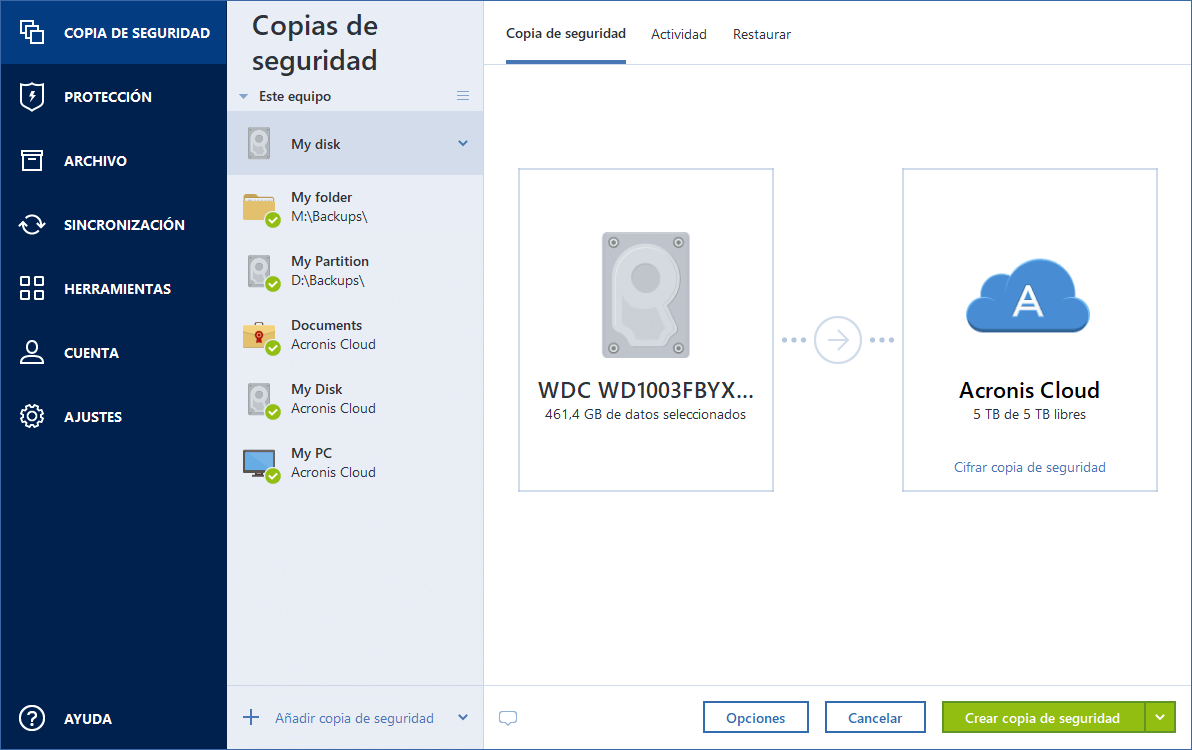Click the Cancelar button
This screenshot has width=1192, height=750.
(x=875, y=717)
